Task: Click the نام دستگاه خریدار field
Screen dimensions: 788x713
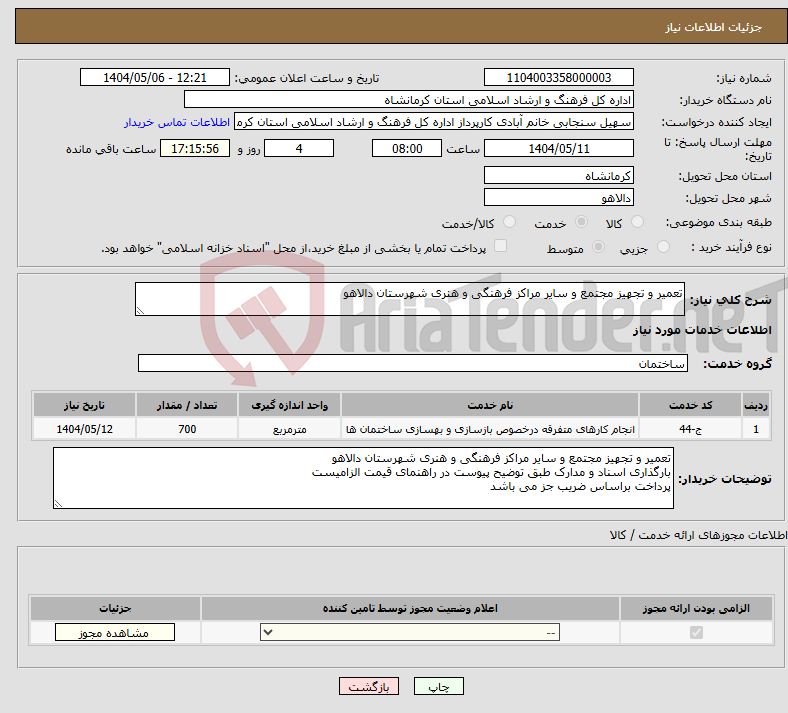Action: tap(409, 99)
